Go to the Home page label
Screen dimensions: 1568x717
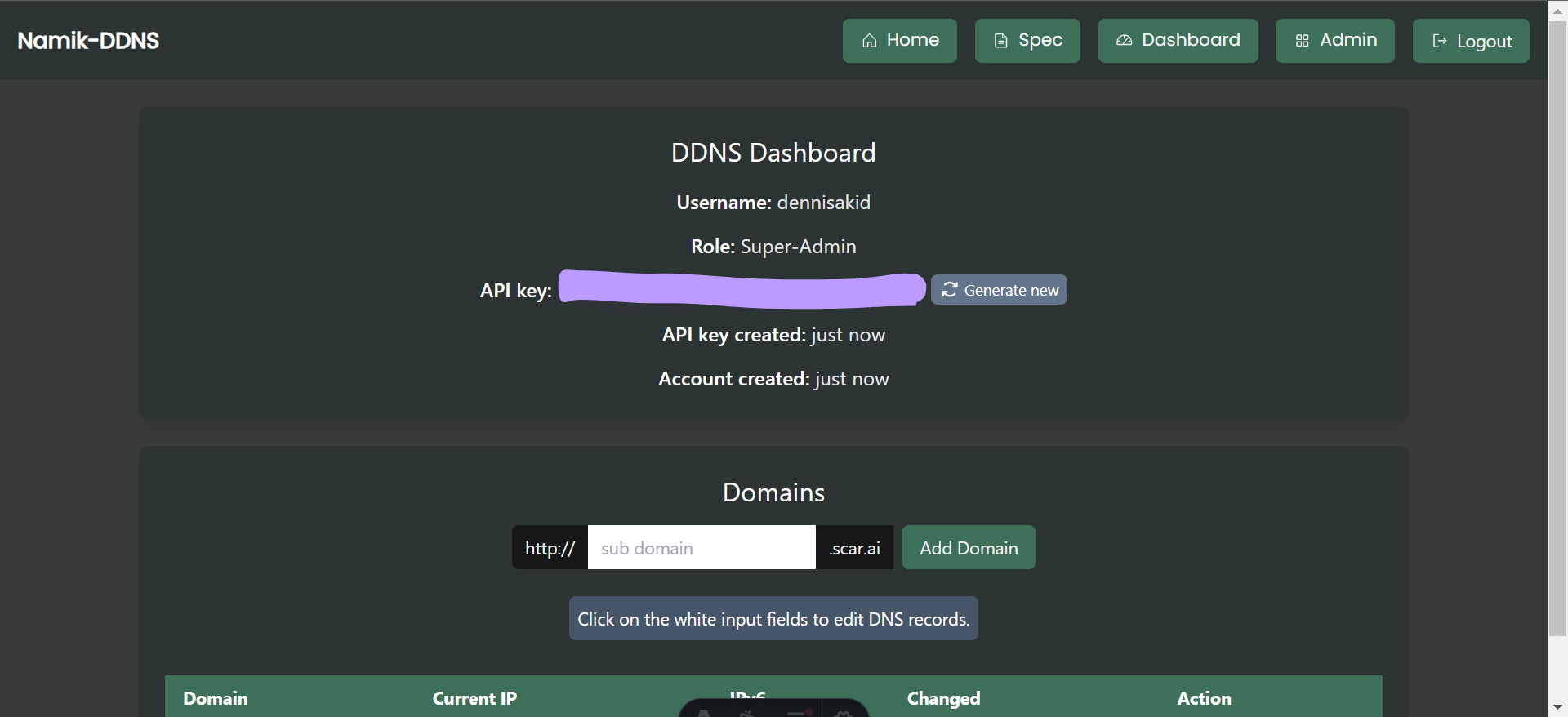coord(913,40)
